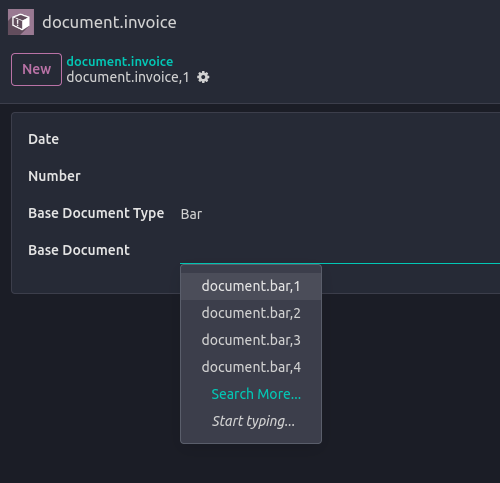Select document.bar,2 from the dropdown
500x483 pixels.
click(x=251, y=313)
